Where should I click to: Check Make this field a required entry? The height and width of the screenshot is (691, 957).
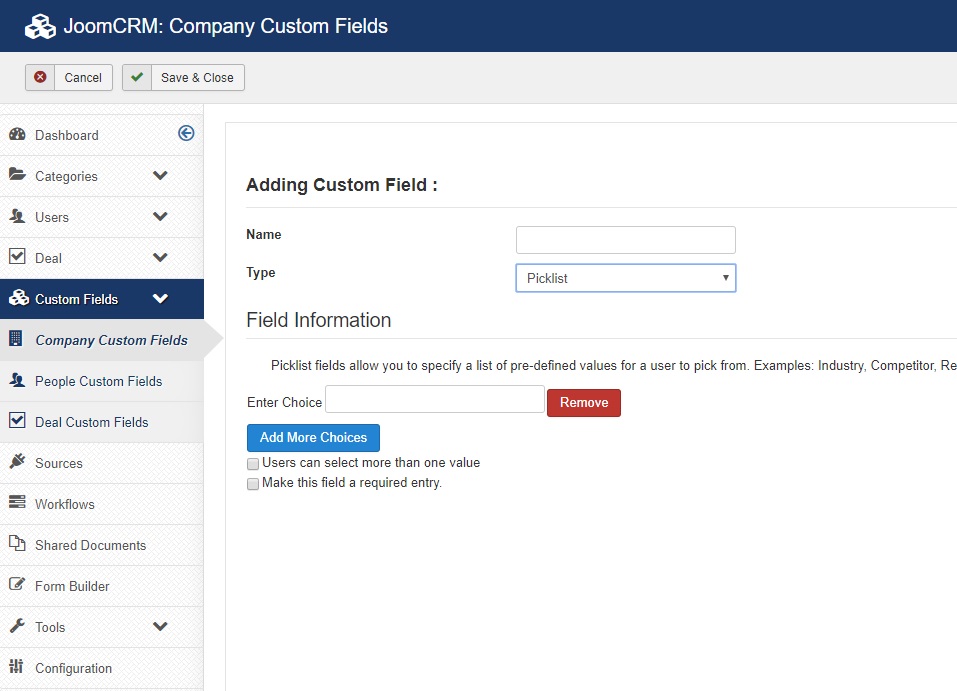[x=253, y=484]
